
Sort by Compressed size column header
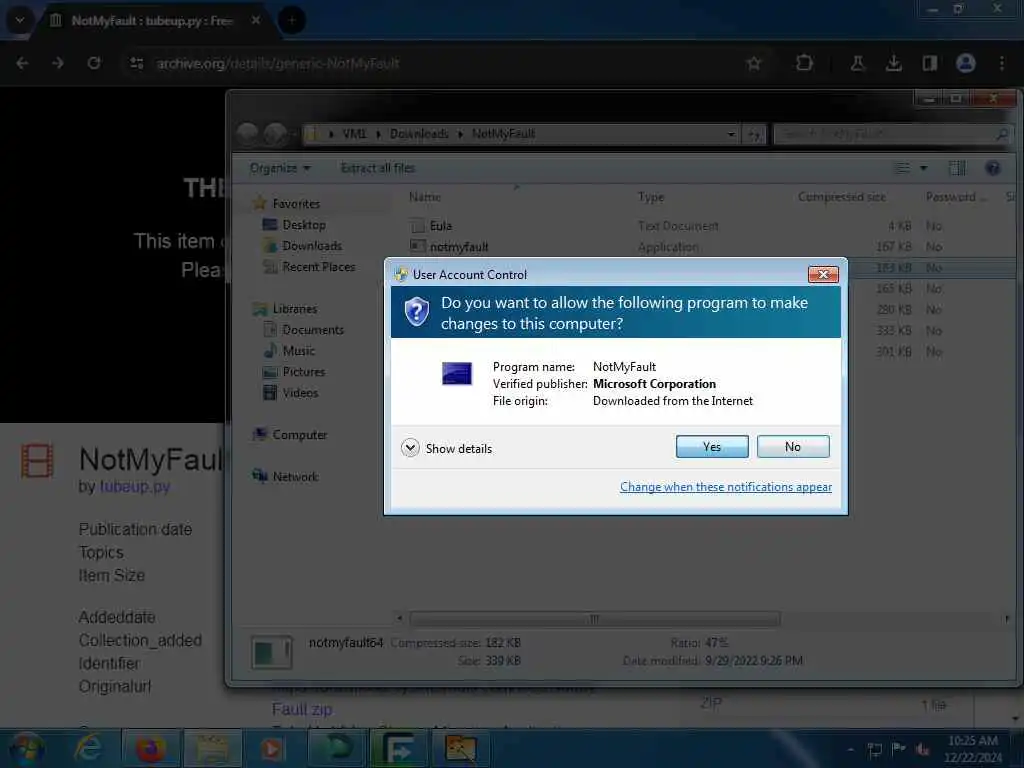tap(842, 197)
